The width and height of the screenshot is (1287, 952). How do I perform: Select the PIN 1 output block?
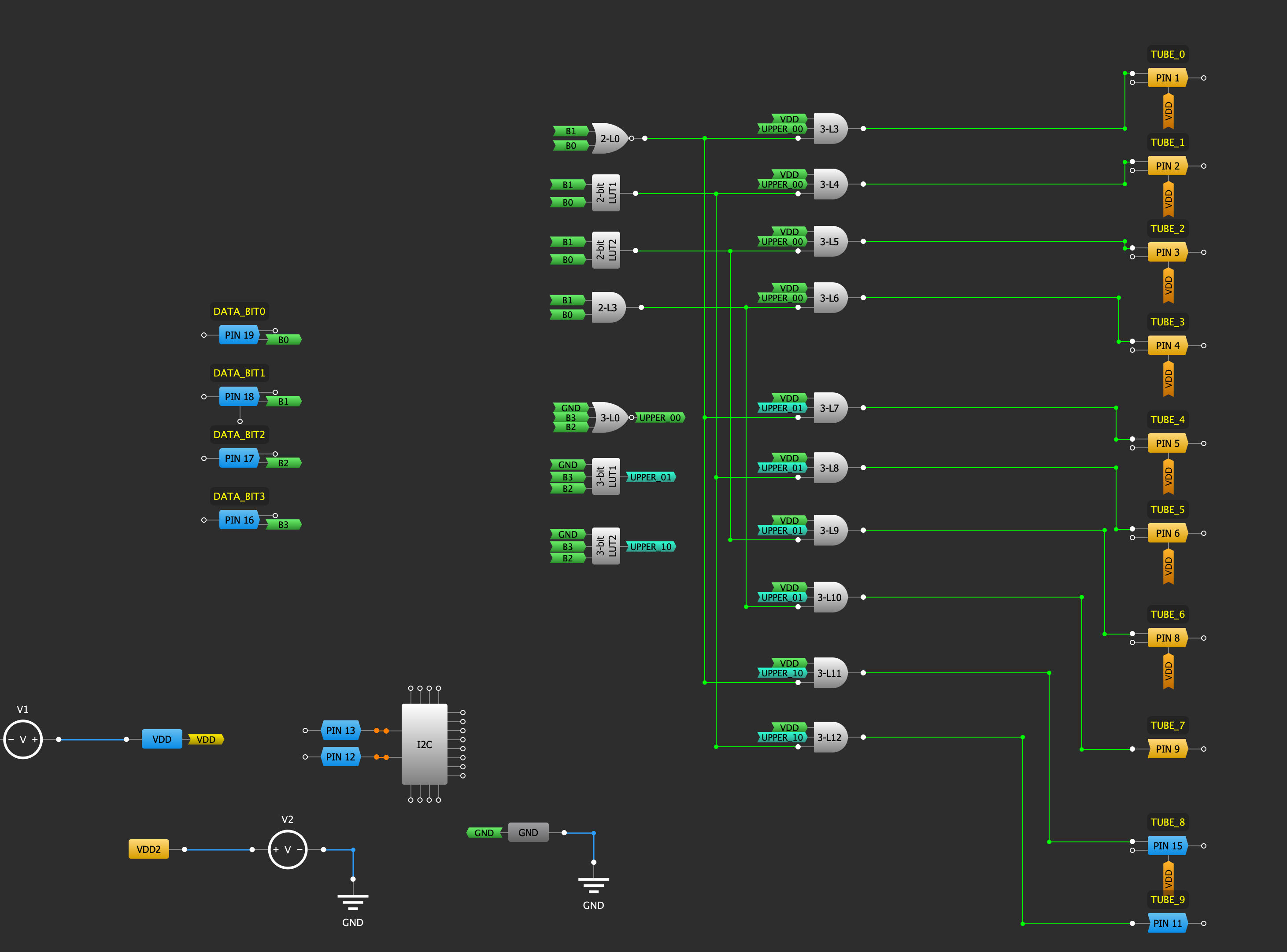coord(1167,78)
